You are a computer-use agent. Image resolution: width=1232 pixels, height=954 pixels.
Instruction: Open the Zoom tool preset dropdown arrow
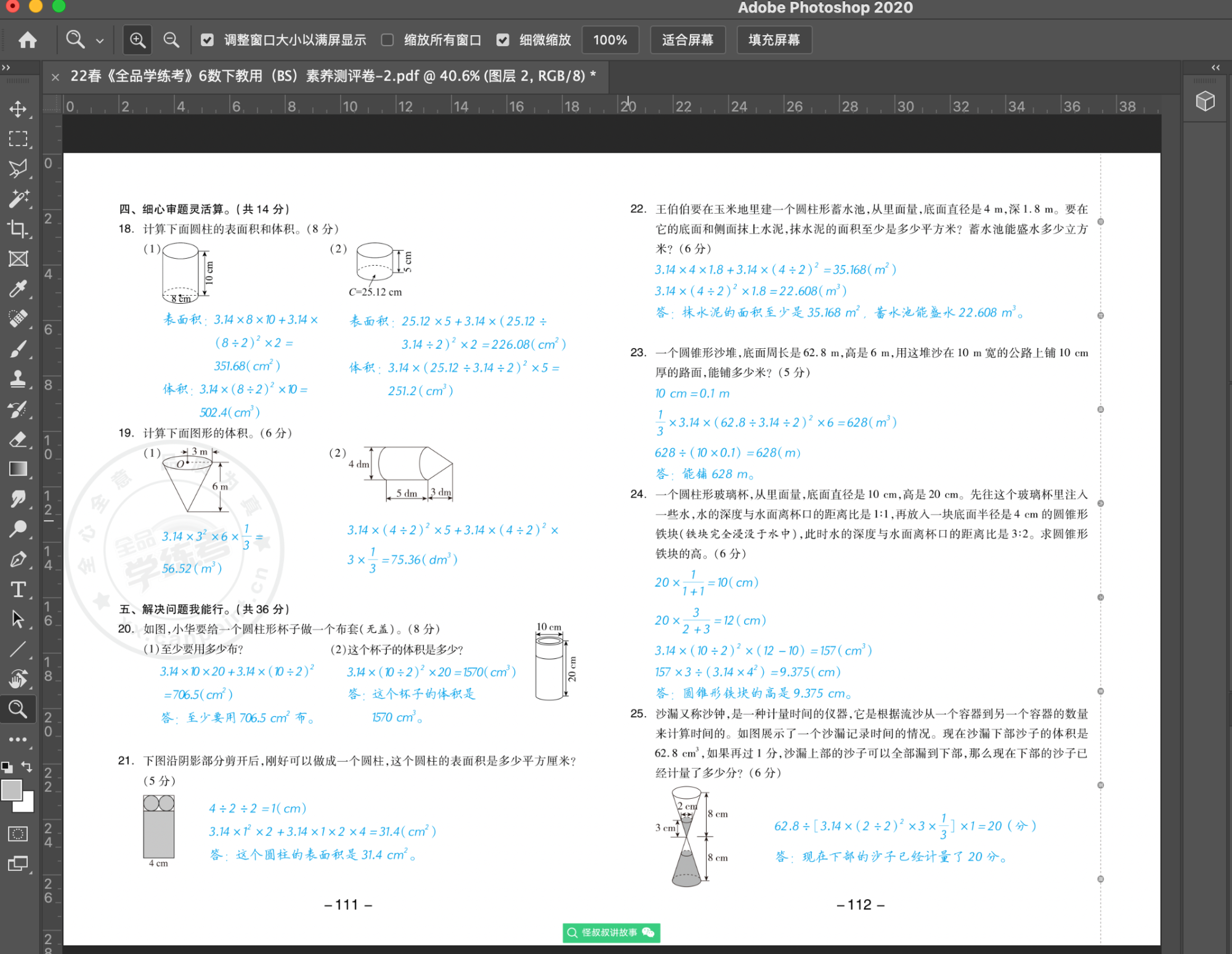pos(100,41)
